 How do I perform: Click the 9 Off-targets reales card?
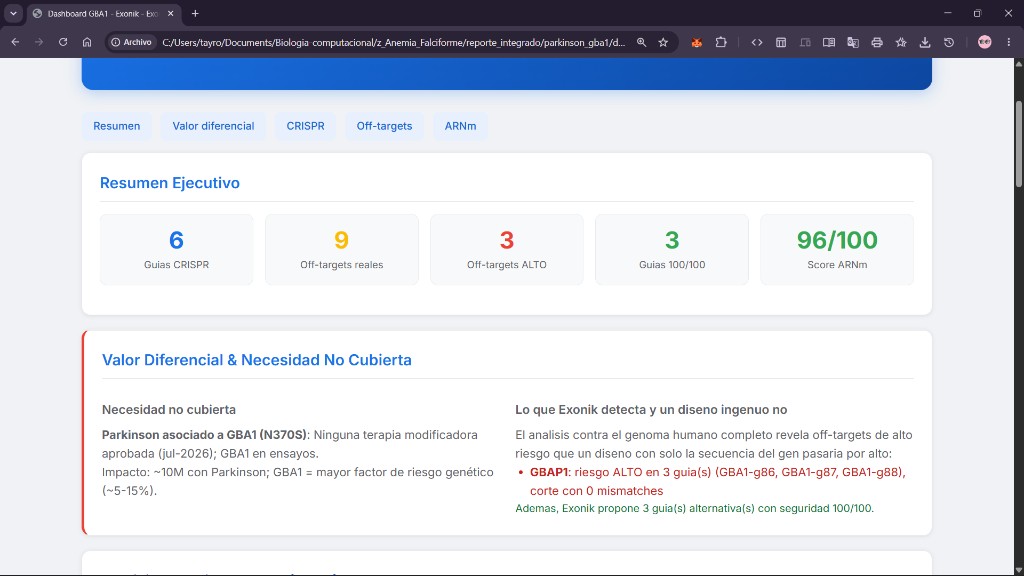[x=342, y=249]
